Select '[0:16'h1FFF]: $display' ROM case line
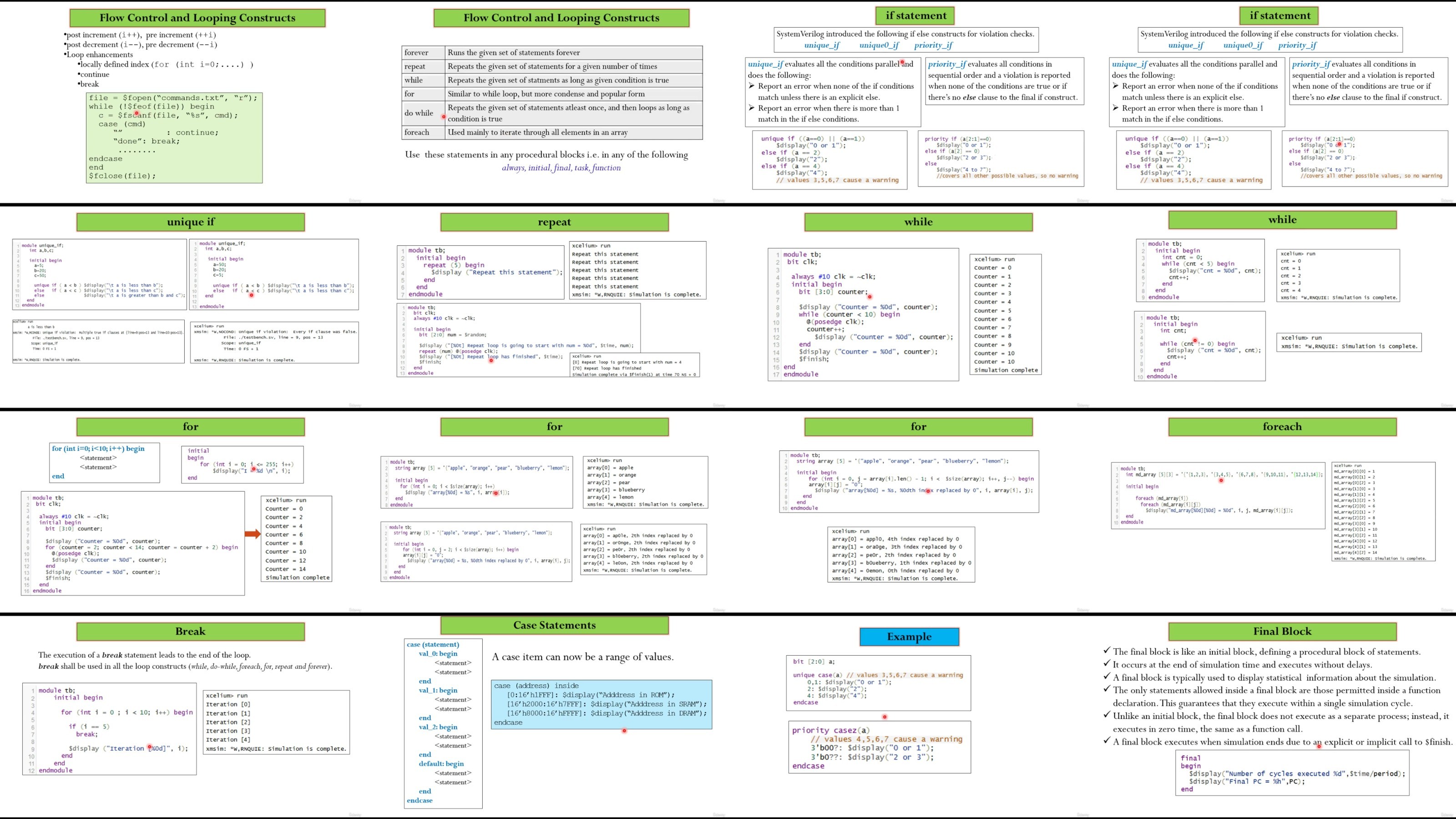 point(591,695)
